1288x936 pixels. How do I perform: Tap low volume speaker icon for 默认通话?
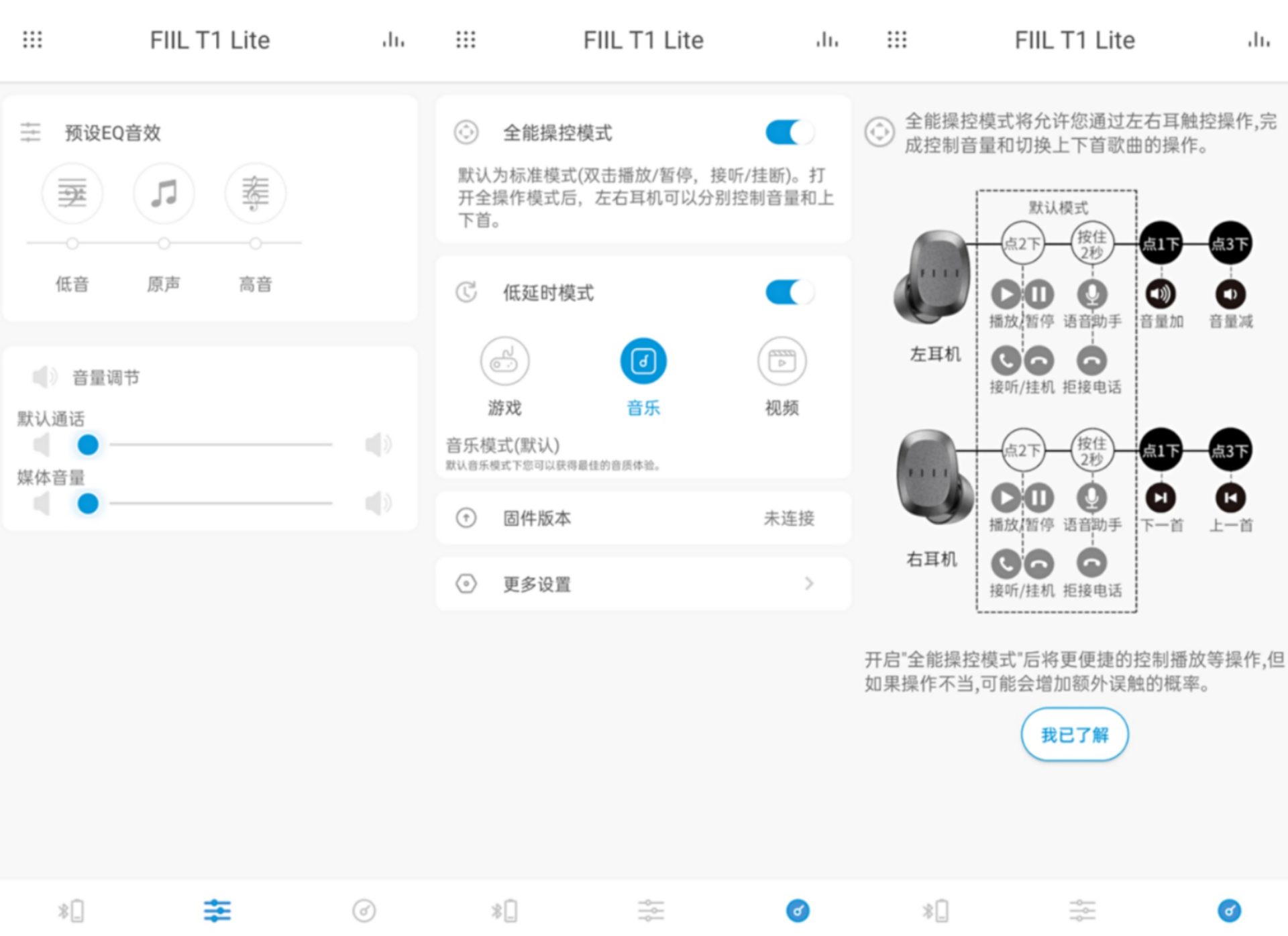[x=42, y=445]
